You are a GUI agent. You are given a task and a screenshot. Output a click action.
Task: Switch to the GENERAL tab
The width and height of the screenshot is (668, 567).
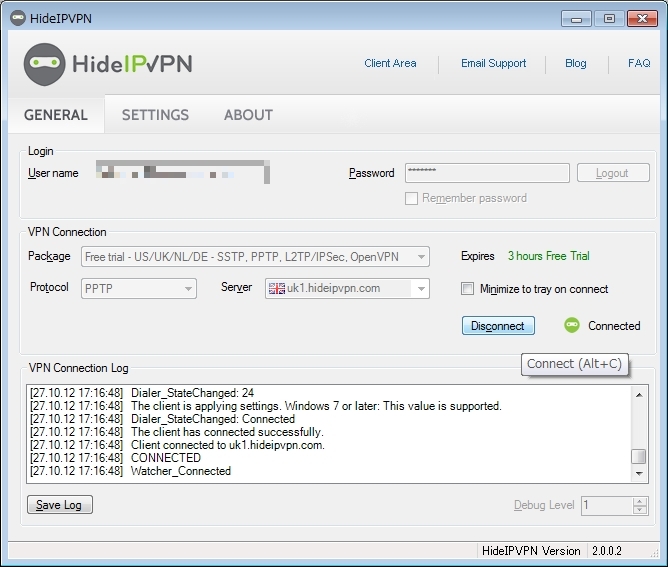[x=56, y=115]
